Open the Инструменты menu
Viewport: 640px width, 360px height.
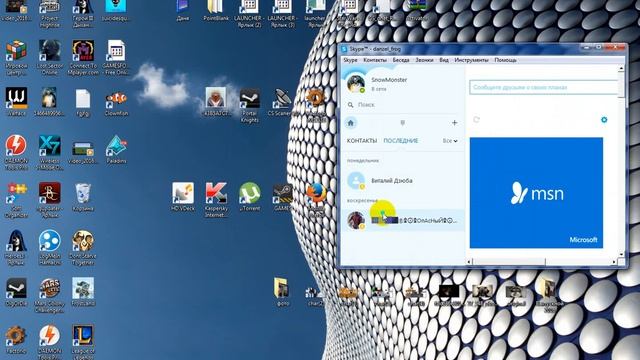coord(471,60)
